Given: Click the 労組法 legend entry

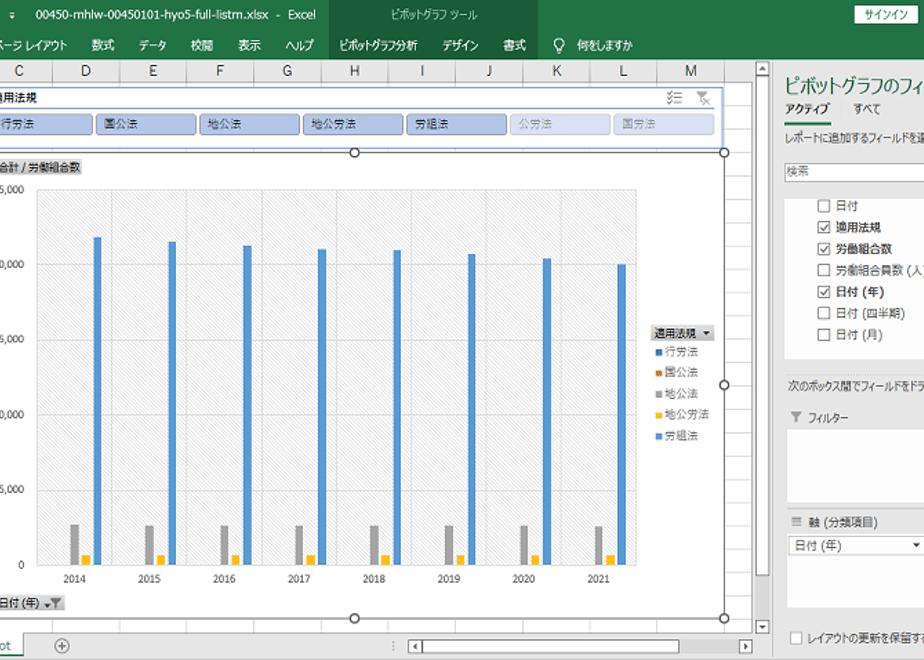Looking at the screenshot, I should 676,436.
